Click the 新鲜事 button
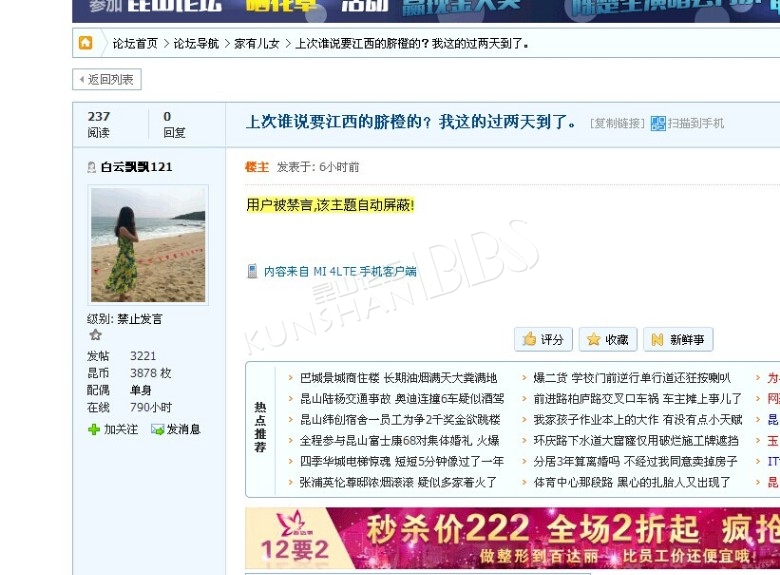Viewport: 780px width, 575px height. tap(677, 340)
